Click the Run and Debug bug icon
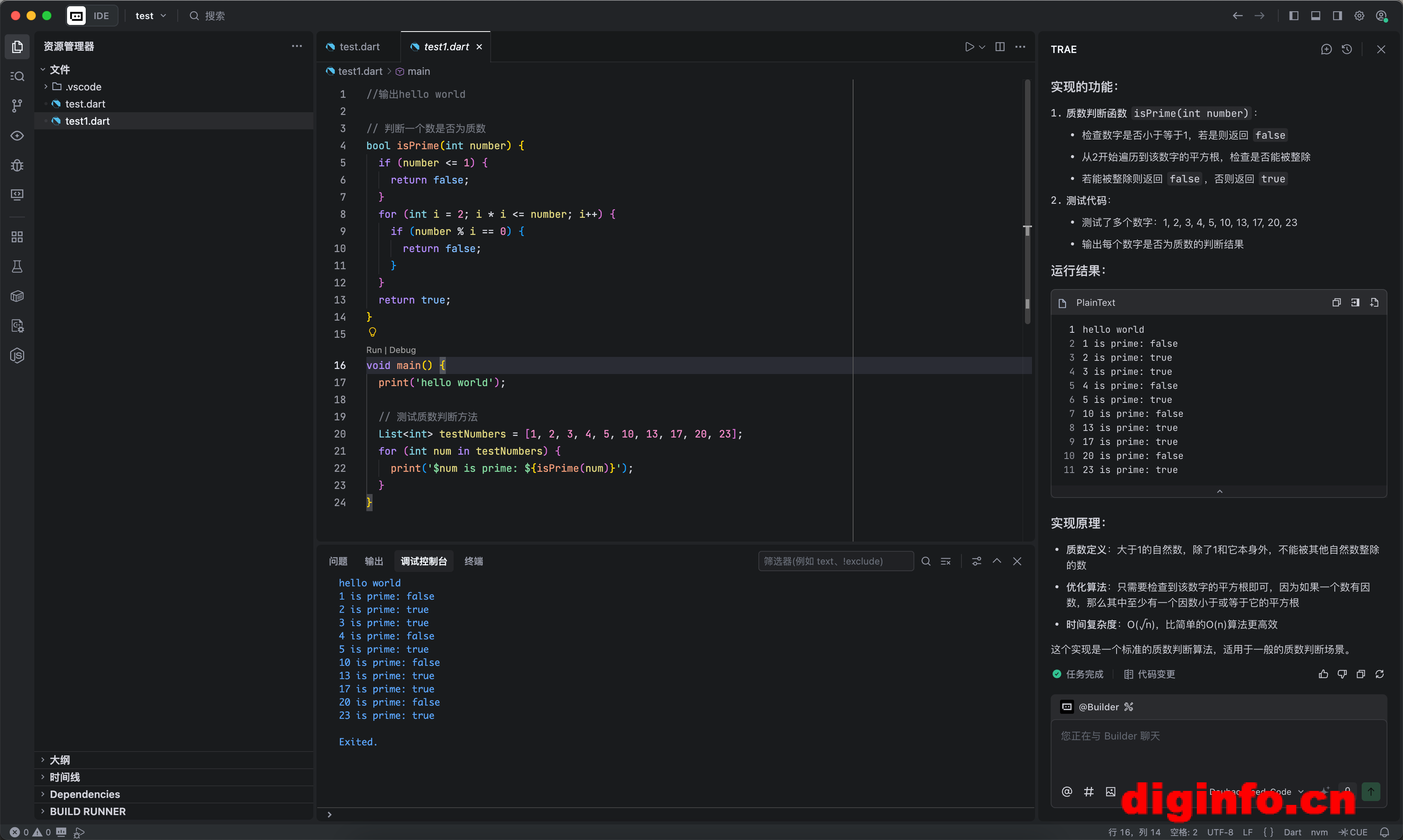This screenshot has height=840, width=1403. point(17,165)
